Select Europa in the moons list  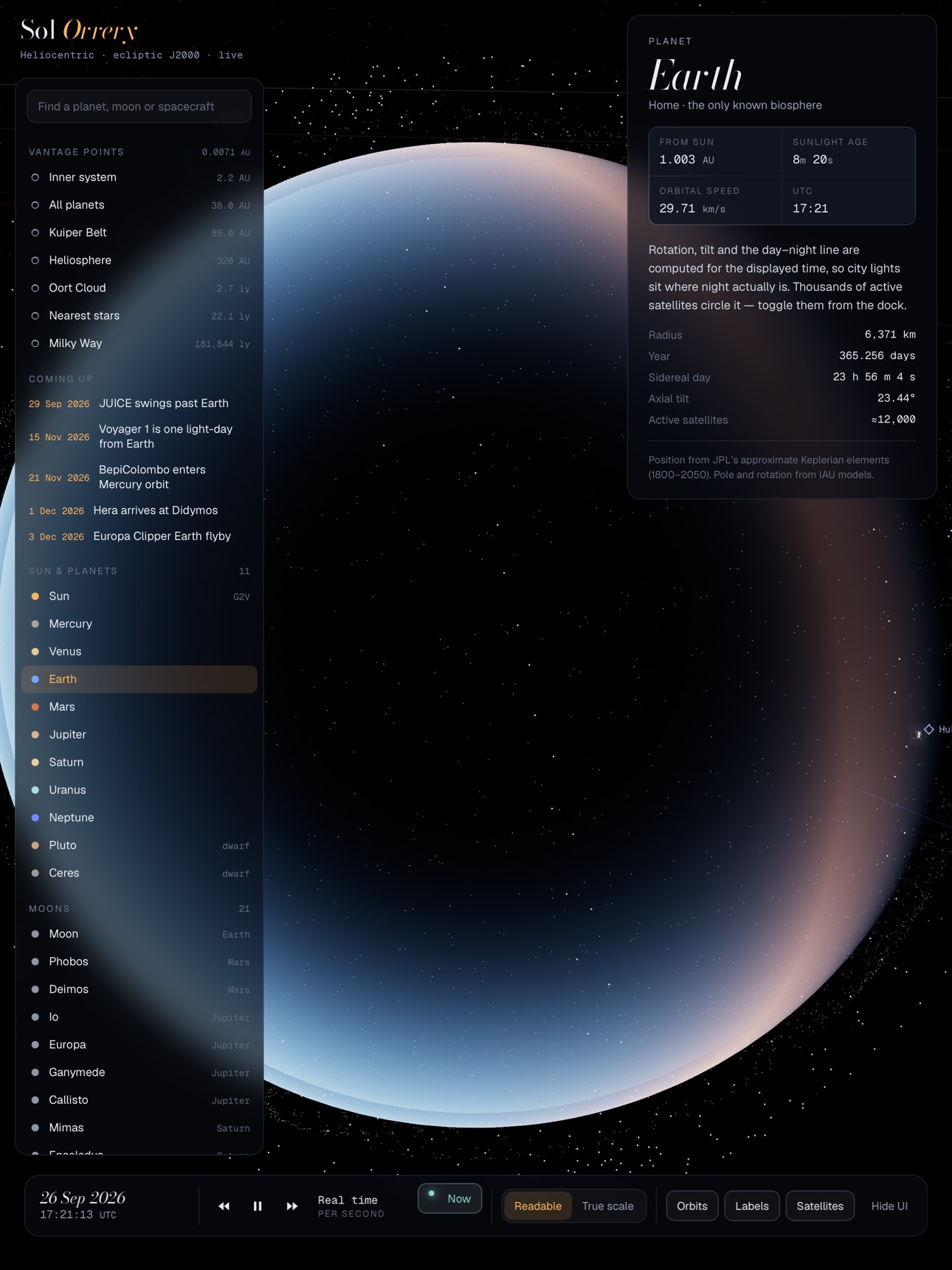139,1045
